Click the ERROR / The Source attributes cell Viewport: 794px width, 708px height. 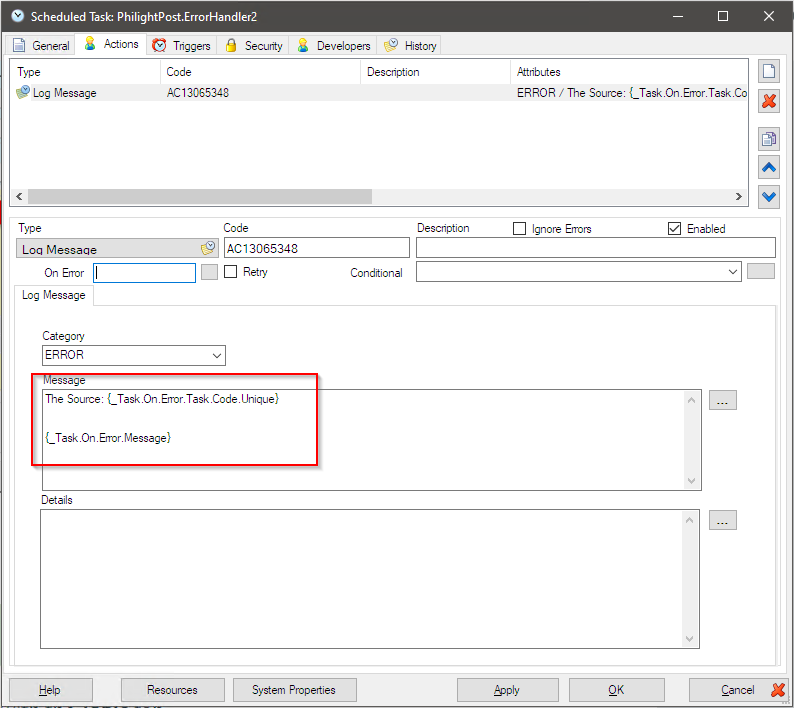631,93
